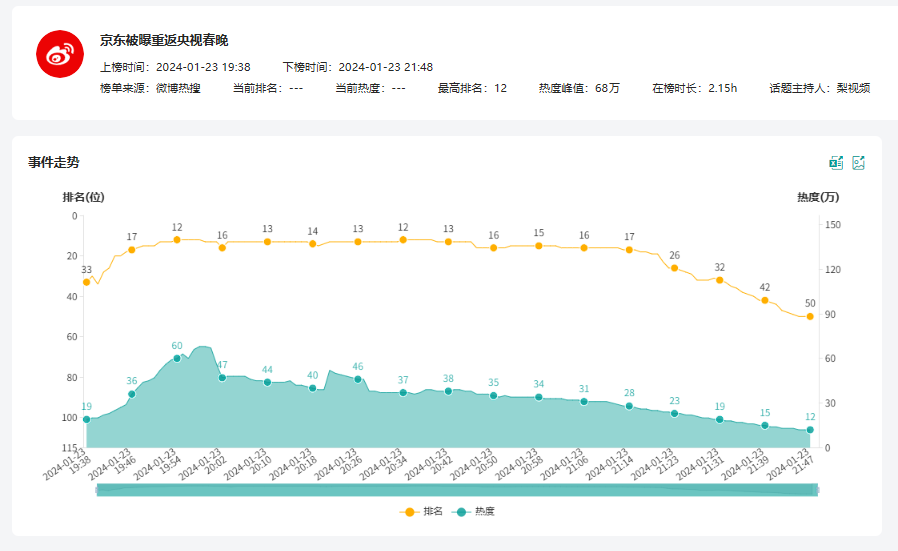Click the 上榜时间 2024-01-23 19:38 text
Viewport: 898px width, 551px height.
[175, 67]
